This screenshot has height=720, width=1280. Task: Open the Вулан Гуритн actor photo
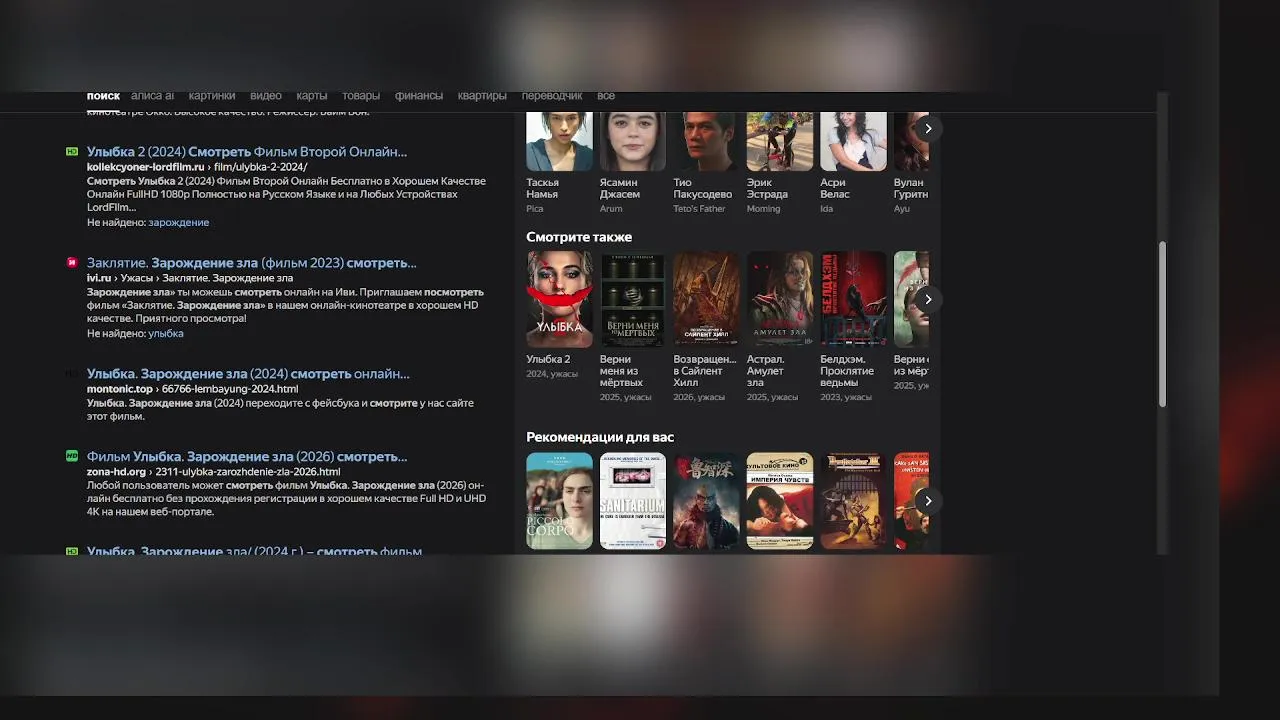tap(911, 141)
